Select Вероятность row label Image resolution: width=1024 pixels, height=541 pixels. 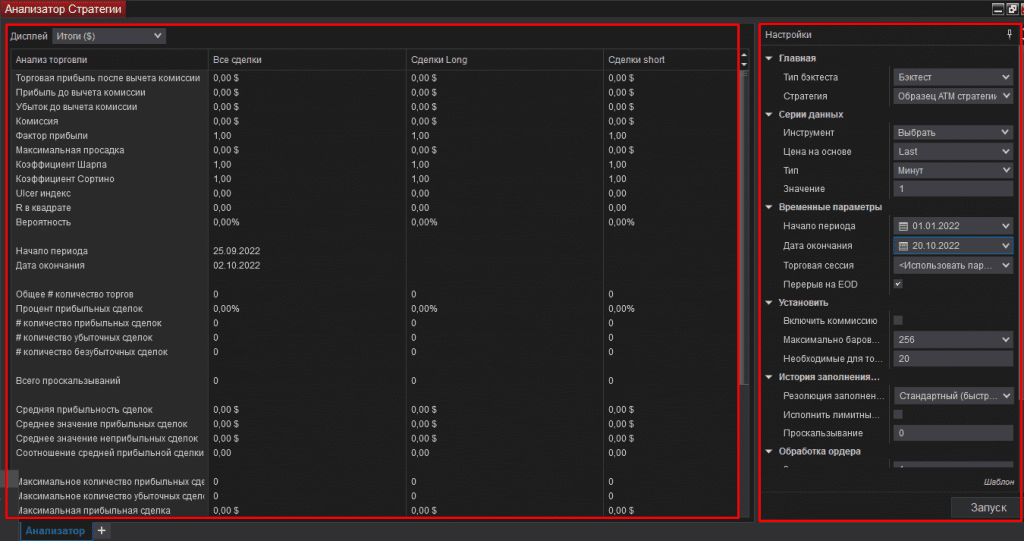tap(43, 222)
